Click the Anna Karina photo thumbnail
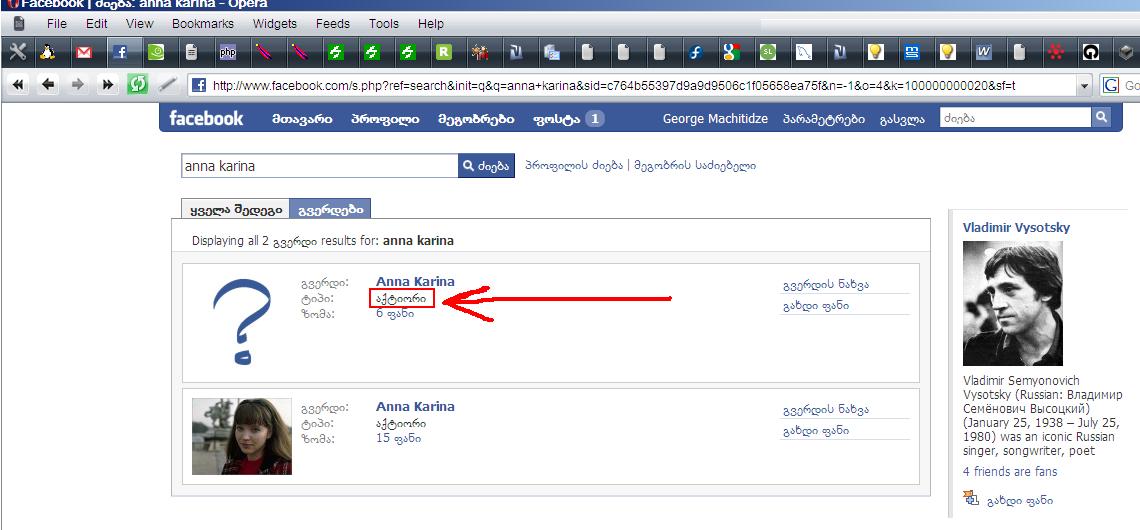Screen dimensions: 1140x530 pyautogui.click(x=242, y=436)
